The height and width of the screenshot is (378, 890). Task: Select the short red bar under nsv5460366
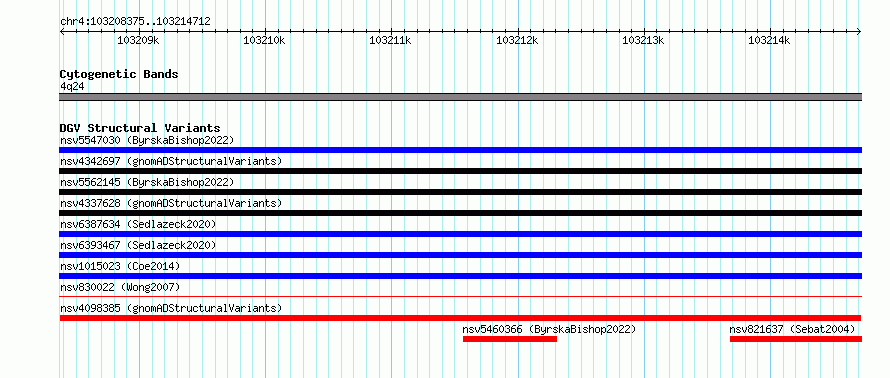click(510, 339)
